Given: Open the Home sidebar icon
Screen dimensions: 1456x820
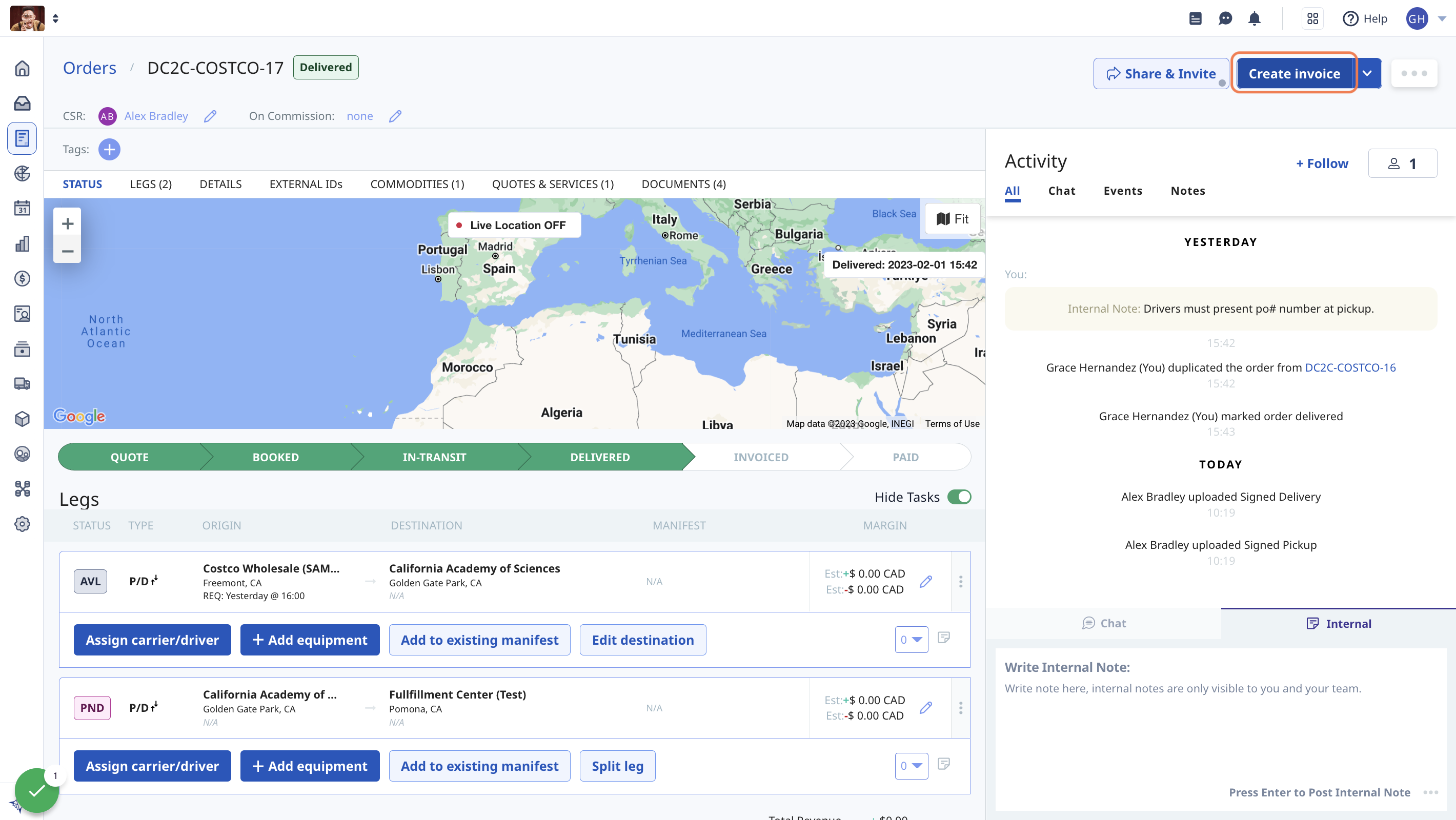Looking at the screenshot, I should coord(22,68).
